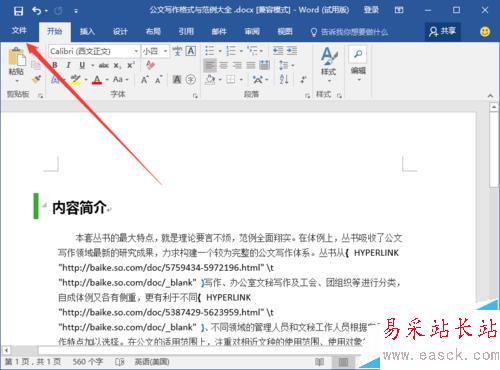
Task: Click the 560 个字 word count
Action: 88,362
